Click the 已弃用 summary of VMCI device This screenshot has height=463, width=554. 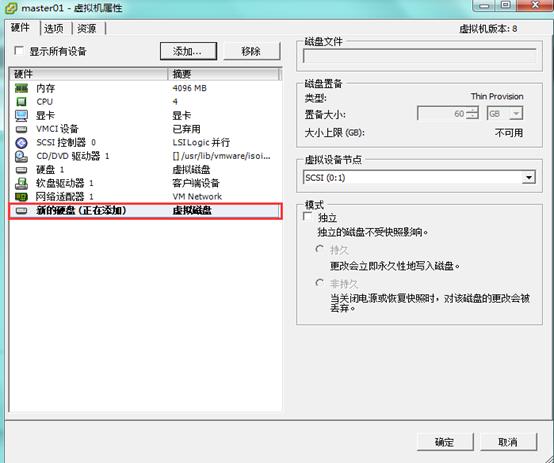pyautogui.click(x=186, y=129)
